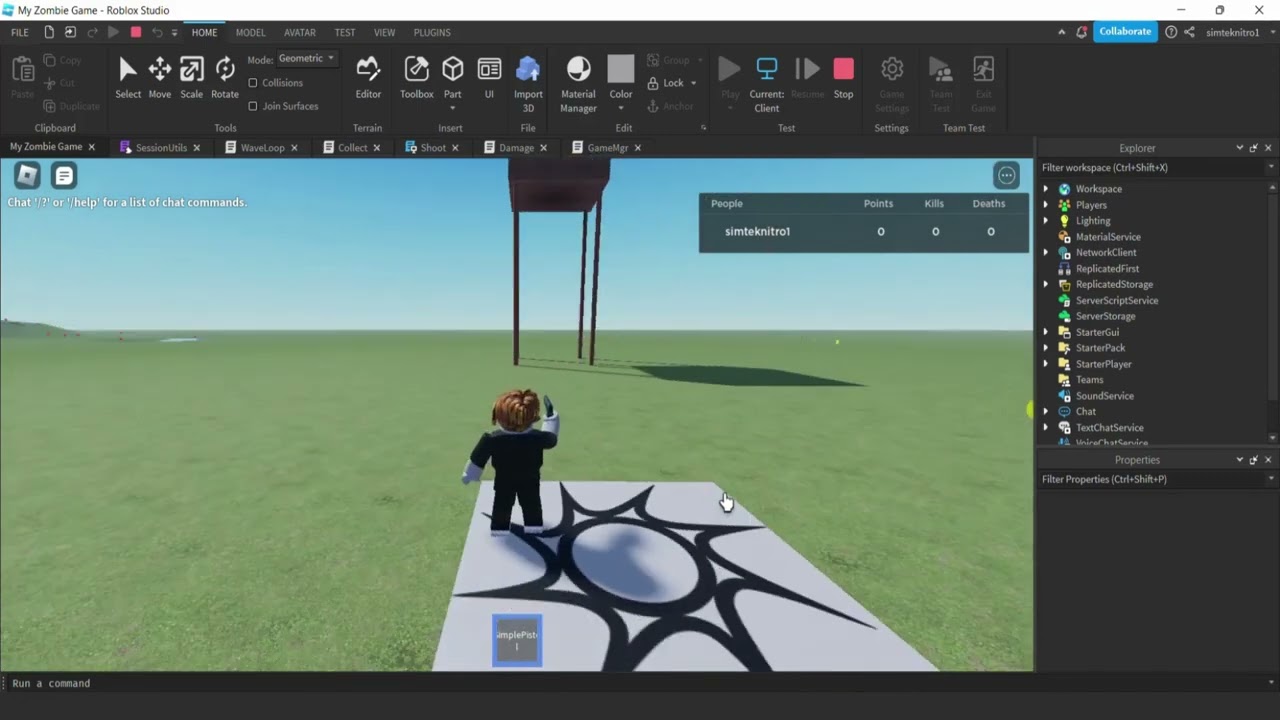Screen dimensions: 1280x720
Task: Open the Terrain Editor
Action: pos(368,78)
